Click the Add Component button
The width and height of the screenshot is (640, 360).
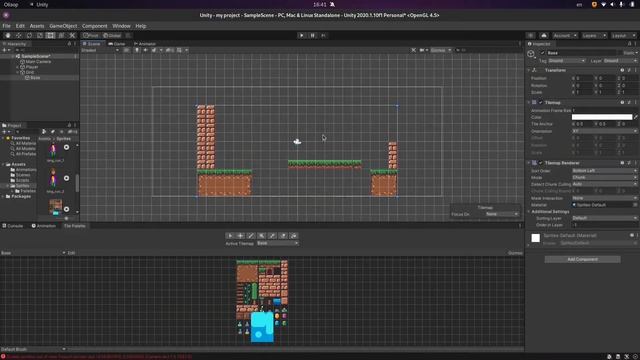582,259
